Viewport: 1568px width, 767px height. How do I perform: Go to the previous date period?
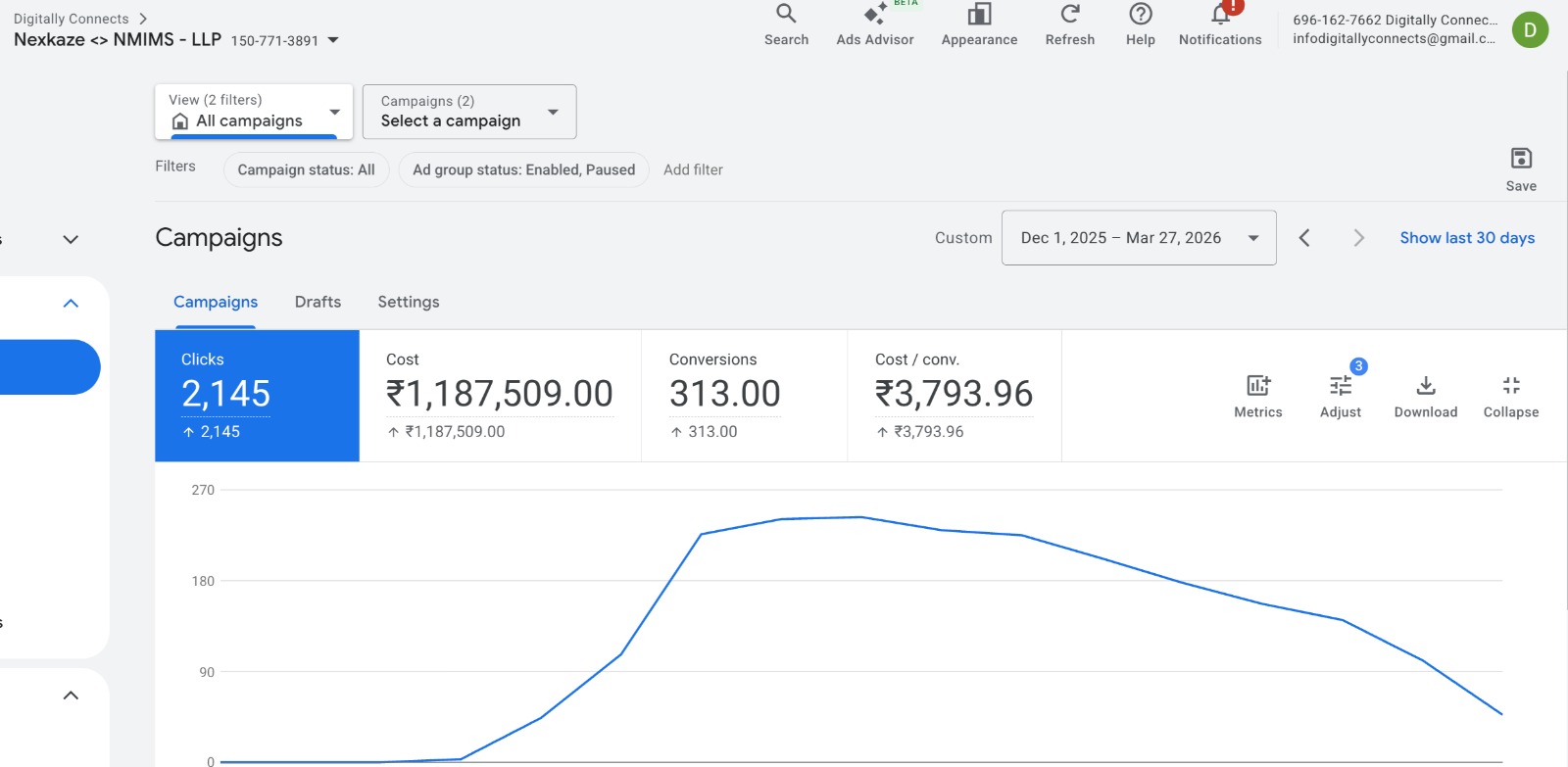[x=1304, y=238]
